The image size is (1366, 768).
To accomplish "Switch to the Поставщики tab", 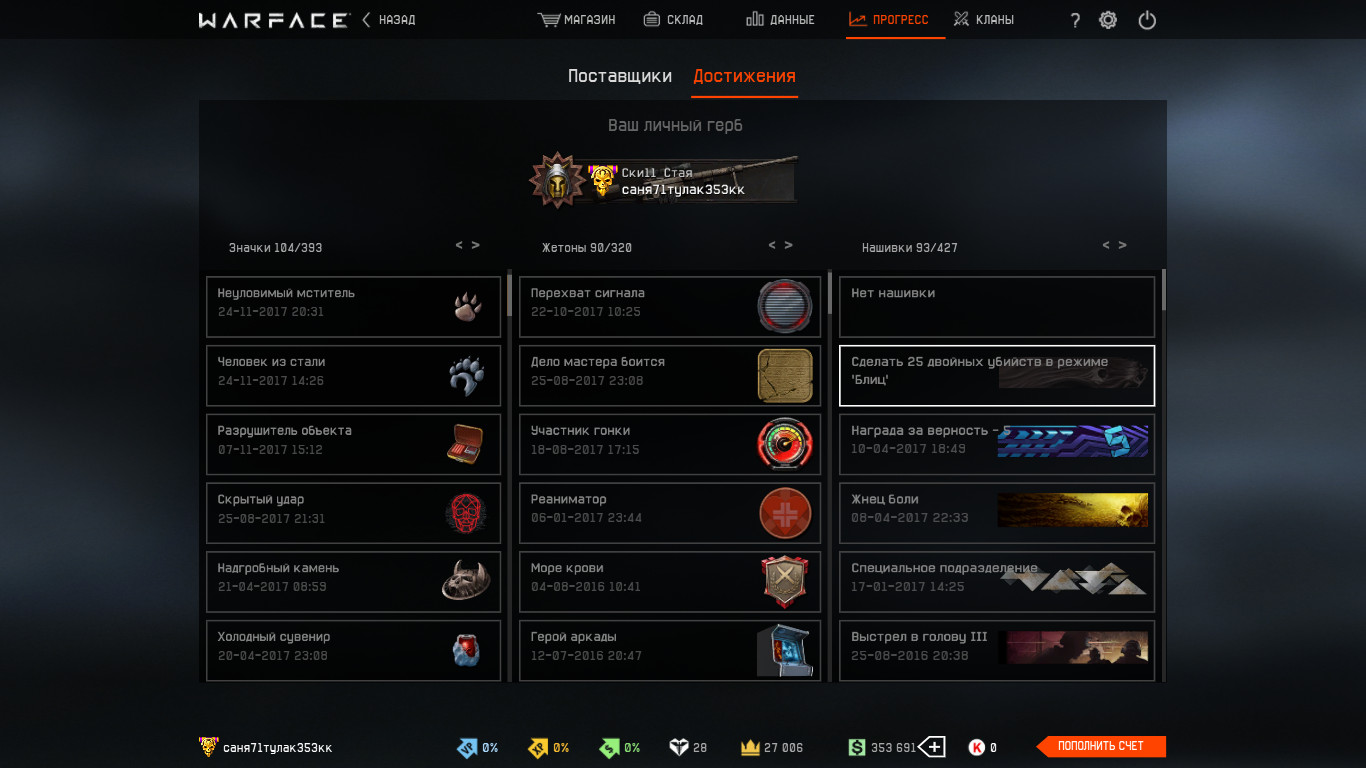I will tap(620, 76).
